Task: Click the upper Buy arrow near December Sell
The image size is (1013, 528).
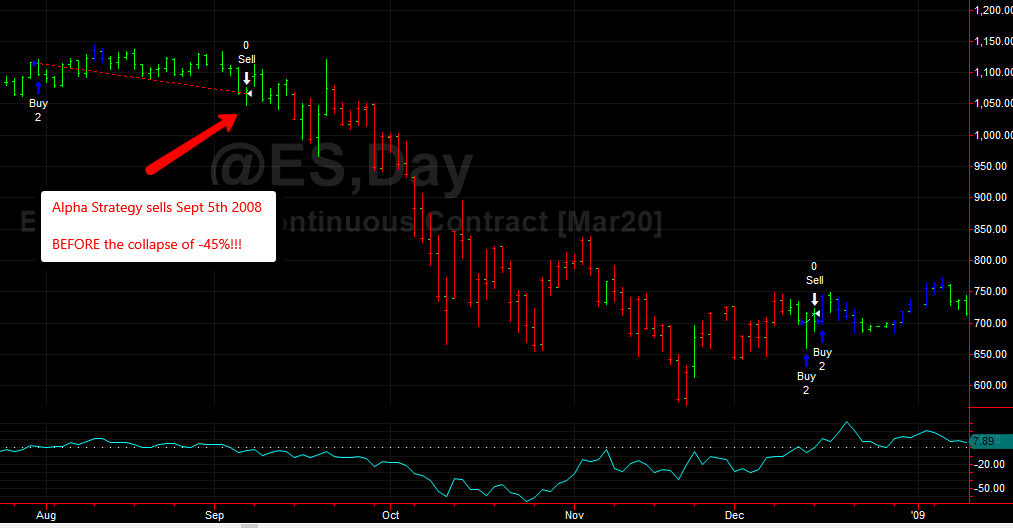Action: click(822, 337)
